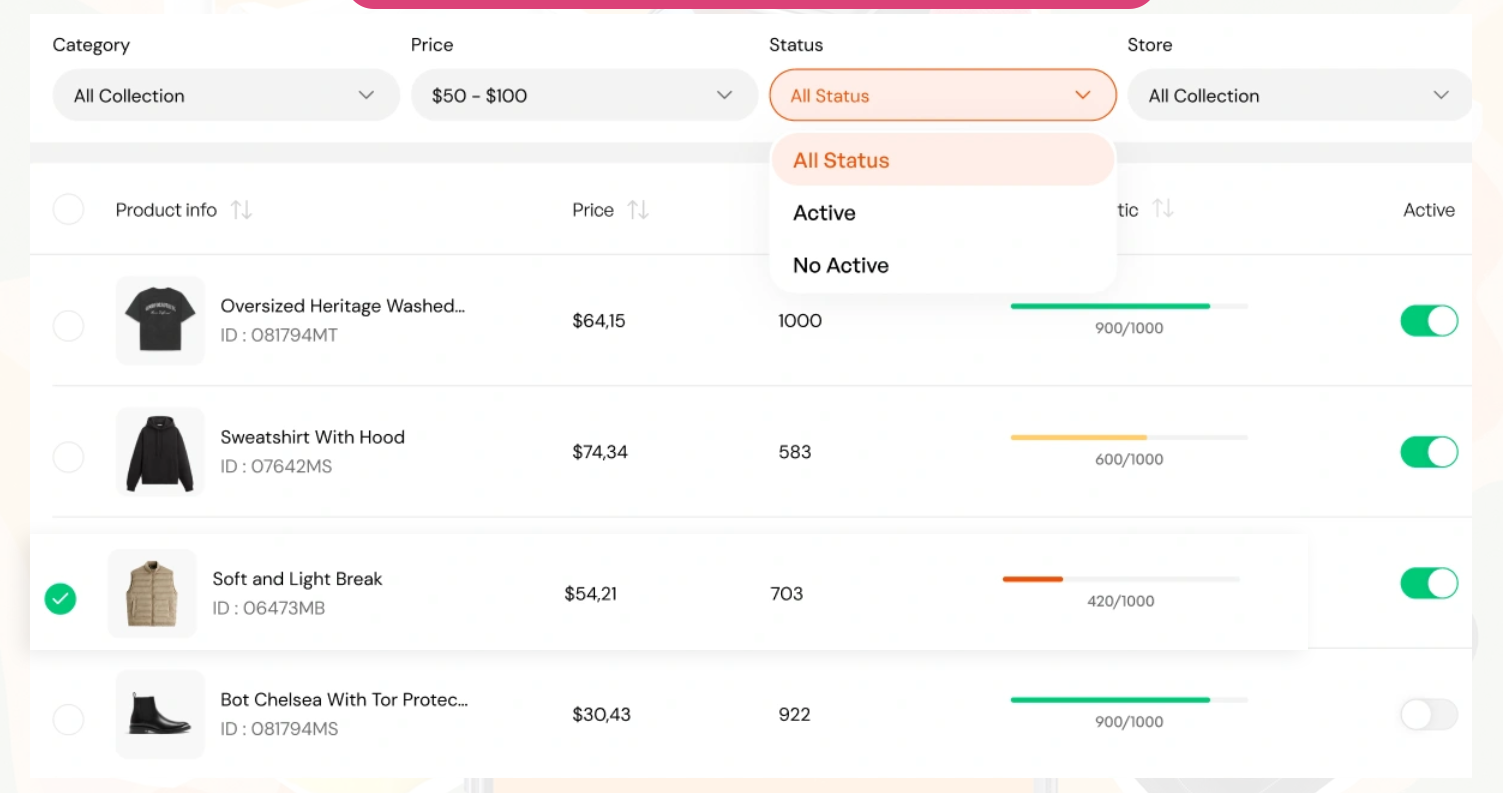The image size is (1503, 793).
Task: Sort table by Price arrows
Action: [638, 210]
